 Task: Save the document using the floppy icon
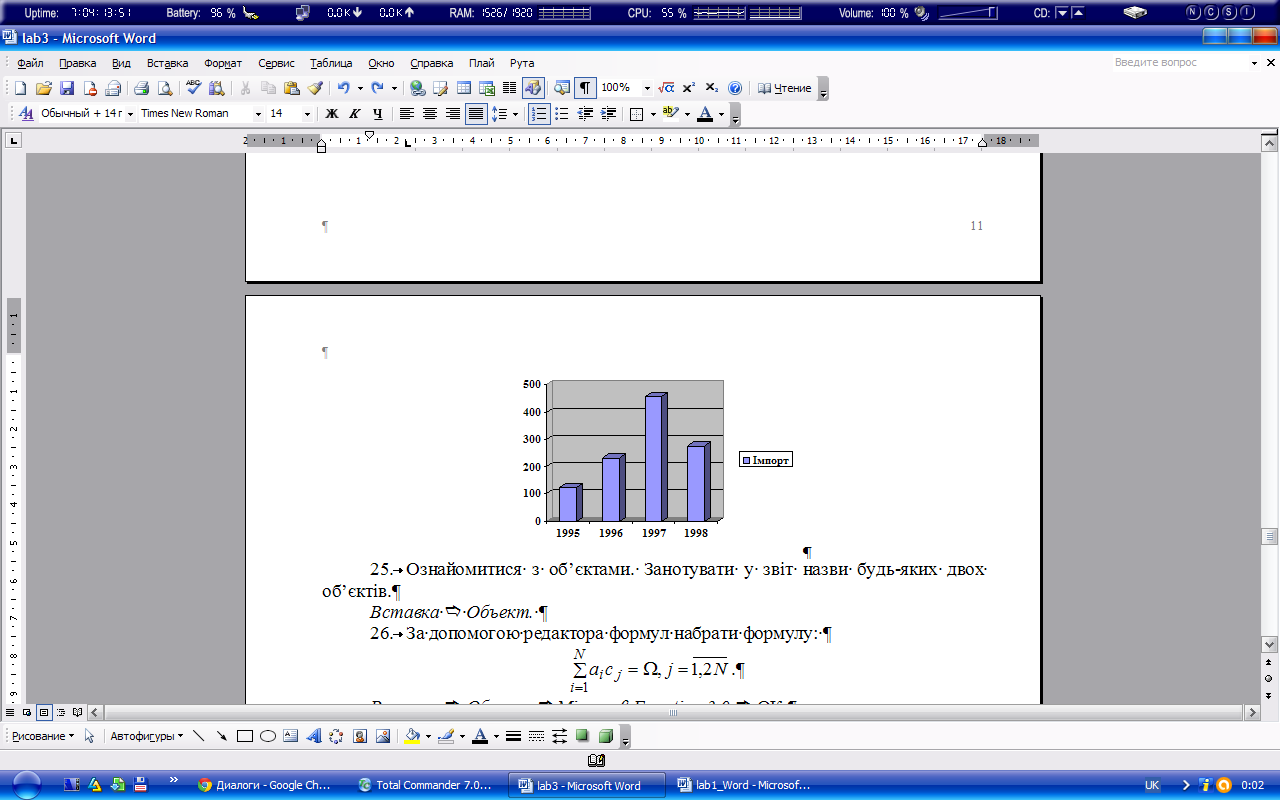click(67, 88)
